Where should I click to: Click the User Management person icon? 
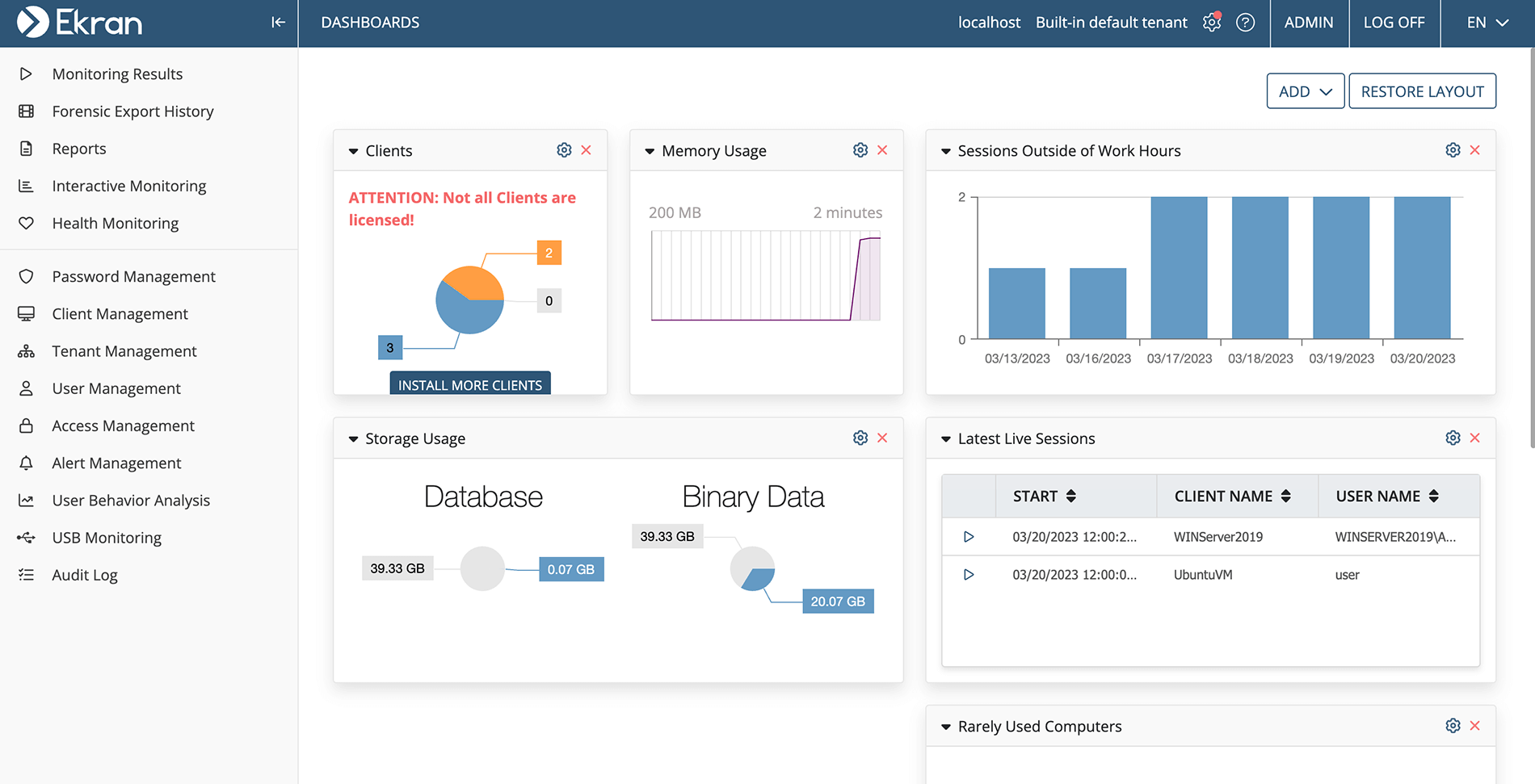click(26, 388)
